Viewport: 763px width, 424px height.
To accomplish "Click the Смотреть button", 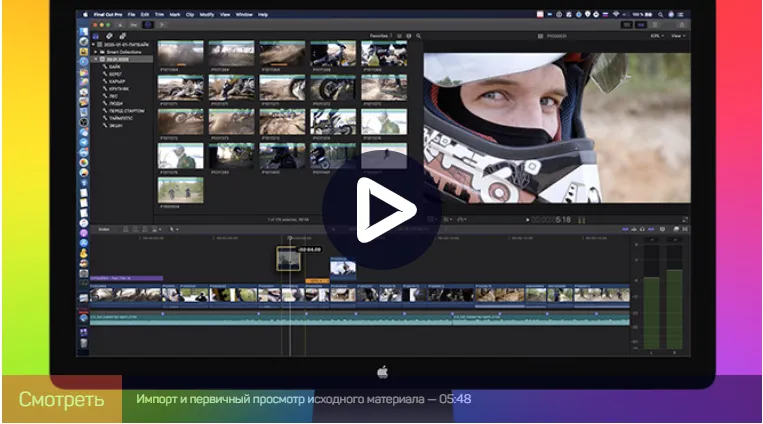I will 61,399.
